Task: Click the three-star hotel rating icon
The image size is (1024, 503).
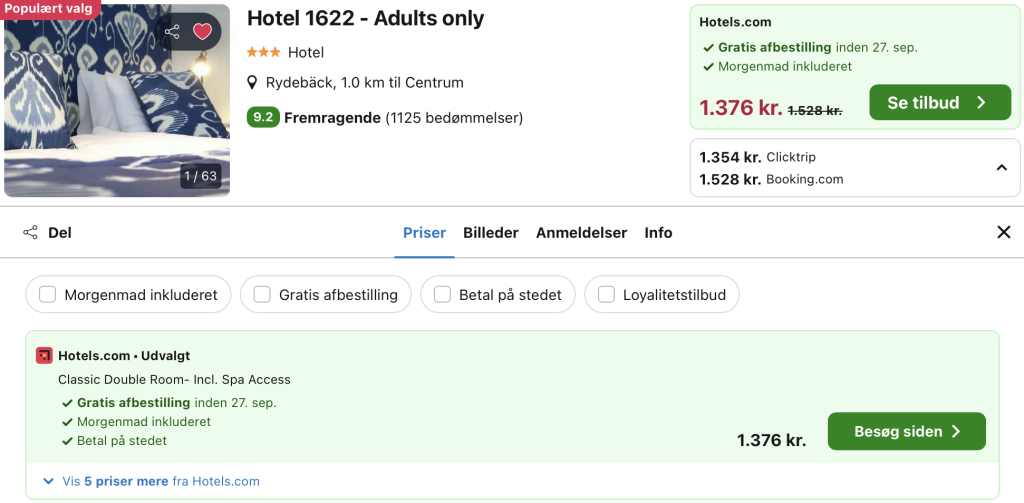Action: pyautogui.click(x=264, y=52)
